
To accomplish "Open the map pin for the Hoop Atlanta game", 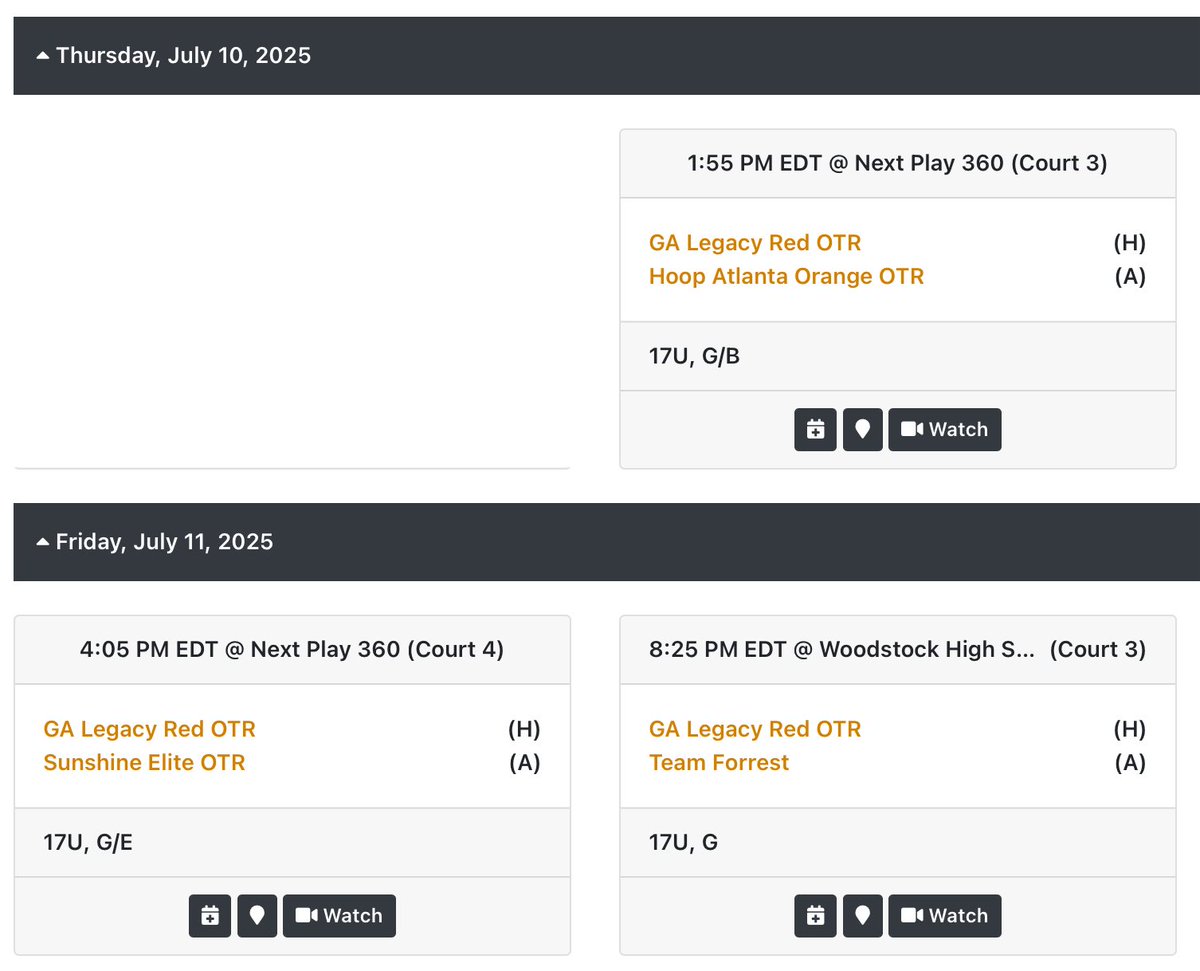I will pyautogui.click(x=862, y=429).
